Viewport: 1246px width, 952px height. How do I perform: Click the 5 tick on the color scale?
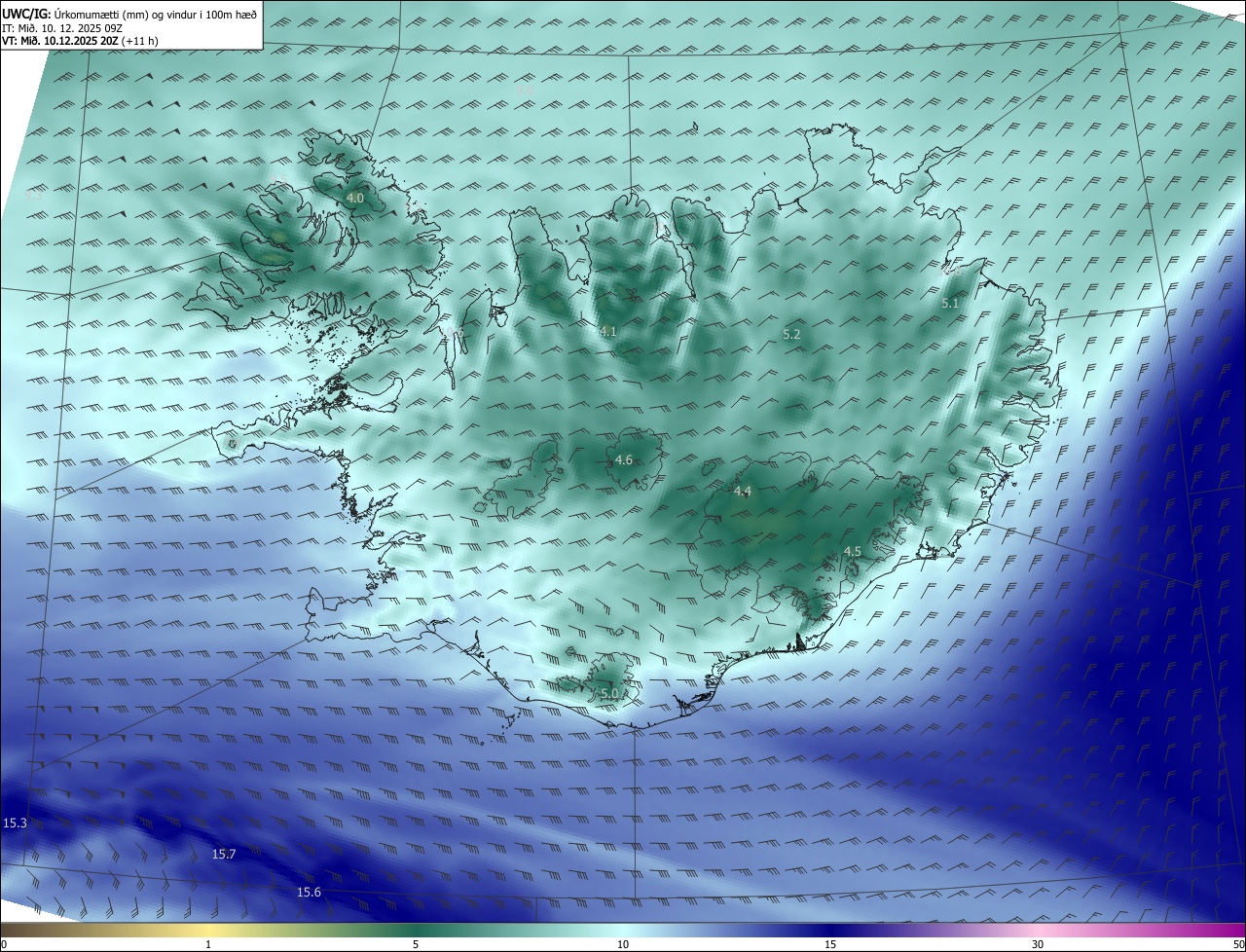coord(416,944)
